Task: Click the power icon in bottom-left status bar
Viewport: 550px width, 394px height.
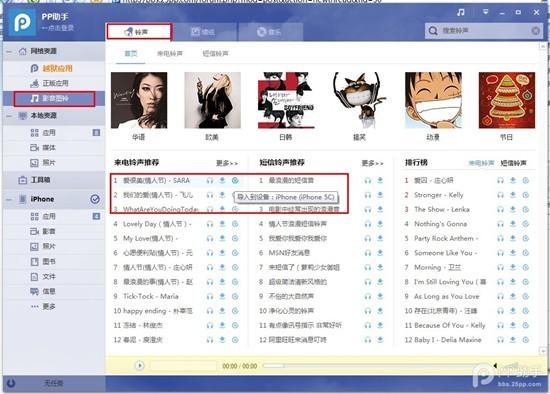Action: (x=11, y=383)
